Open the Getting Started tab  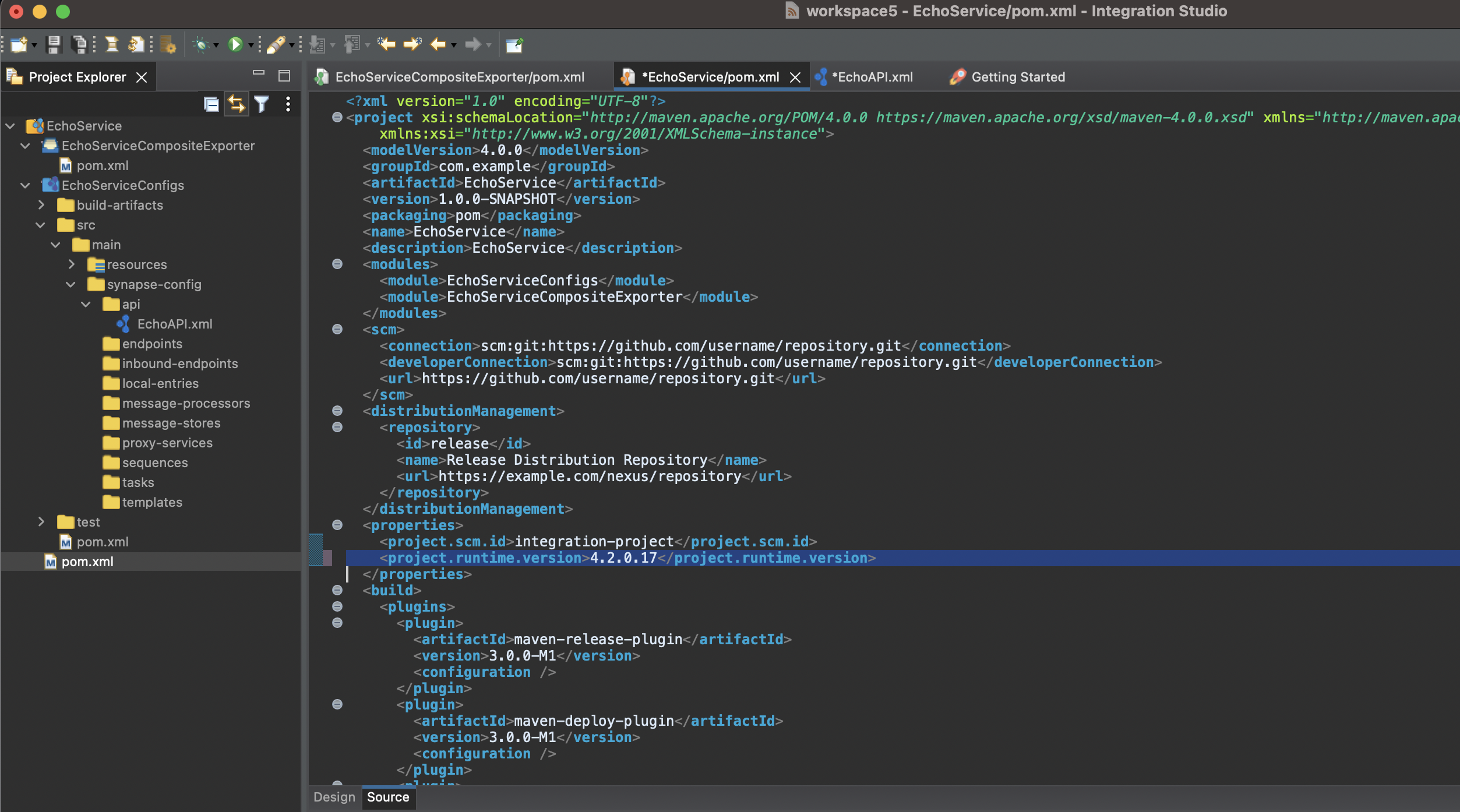[1008, 77]
